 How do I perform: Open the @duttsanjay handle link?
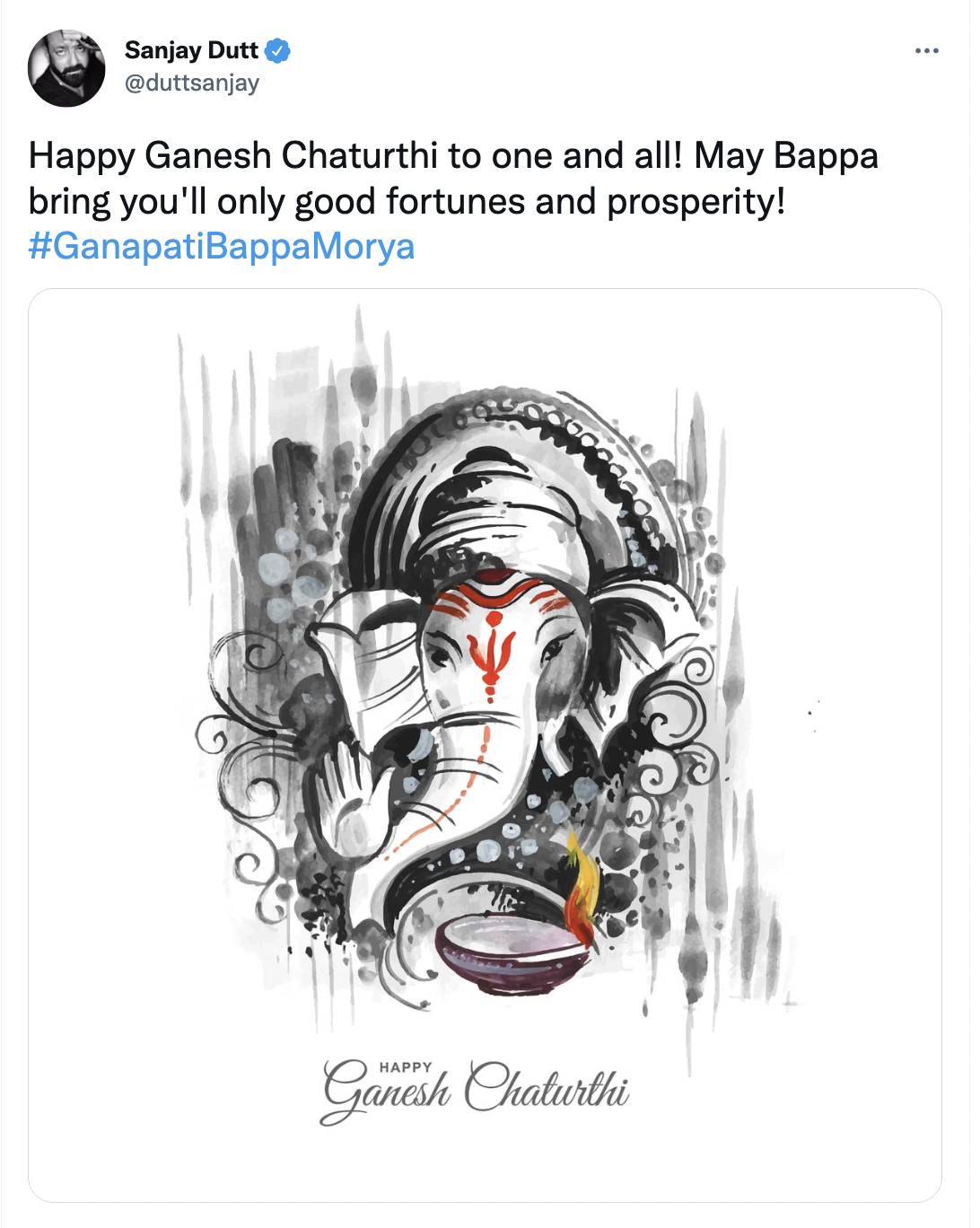pyautogui.click(x=191, y=83)
